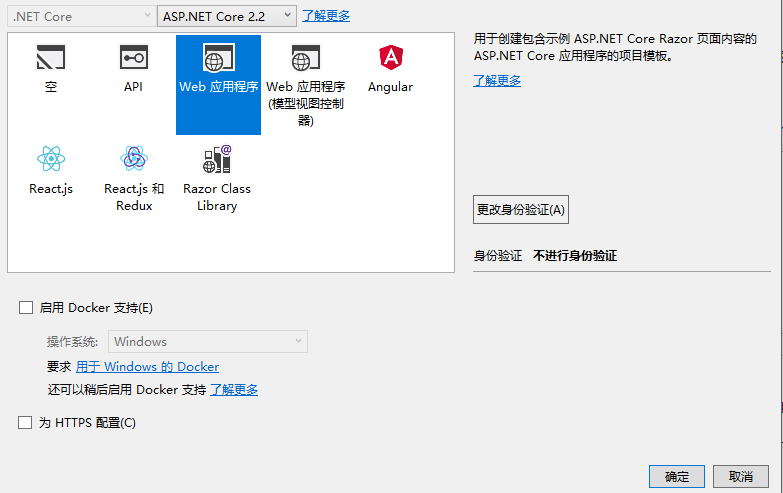Viewport: 783px width, 493px height.
Task: Click the 更改身份验证(A) button
Action: point(521,209)
